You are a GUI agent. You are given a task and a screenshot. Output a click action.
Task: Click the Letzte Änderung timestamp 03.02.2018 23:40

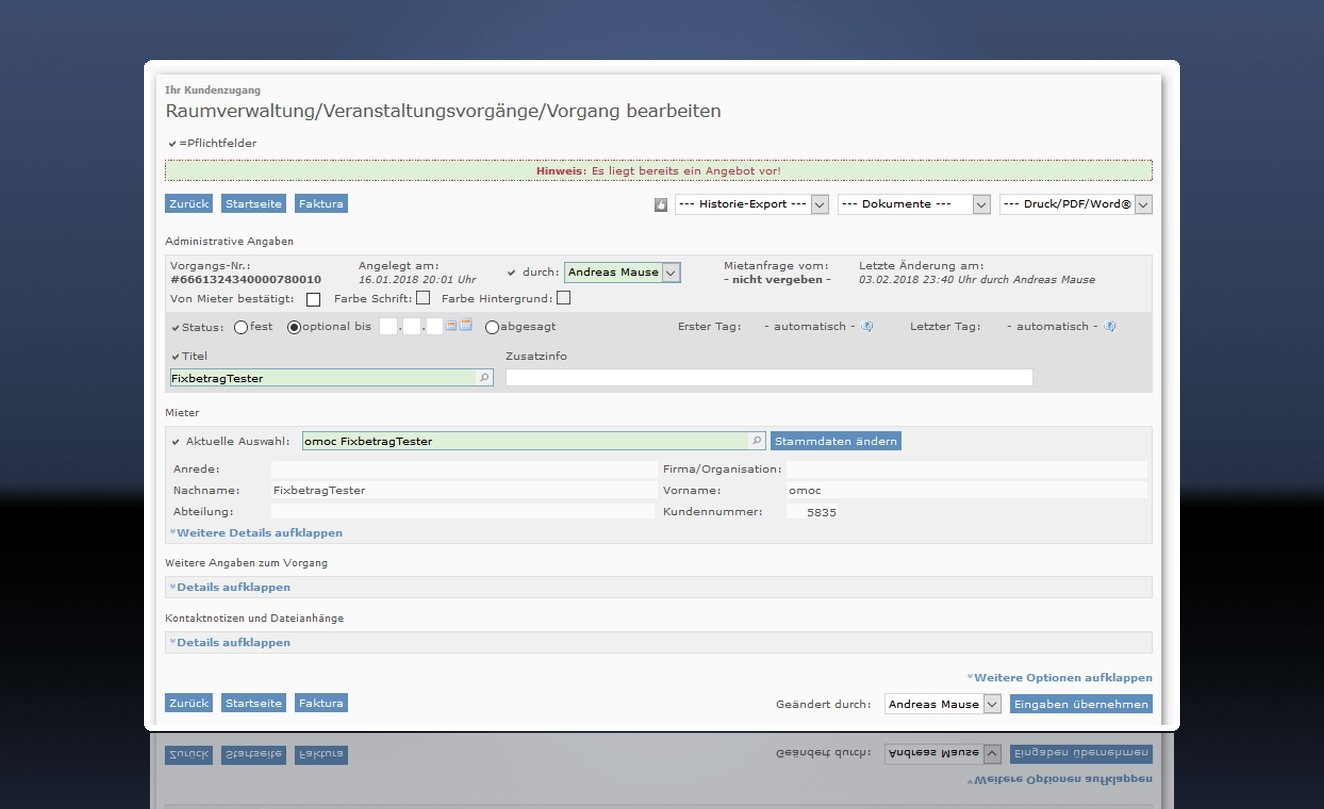point(977,280)
